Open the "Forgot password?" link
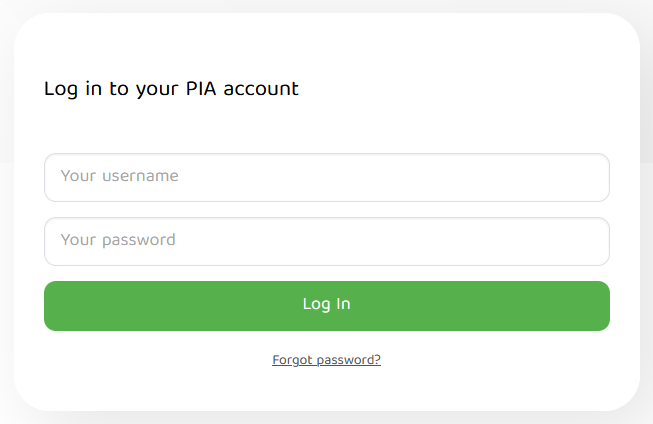Screen dimensions: 653x424 [326, 360]
